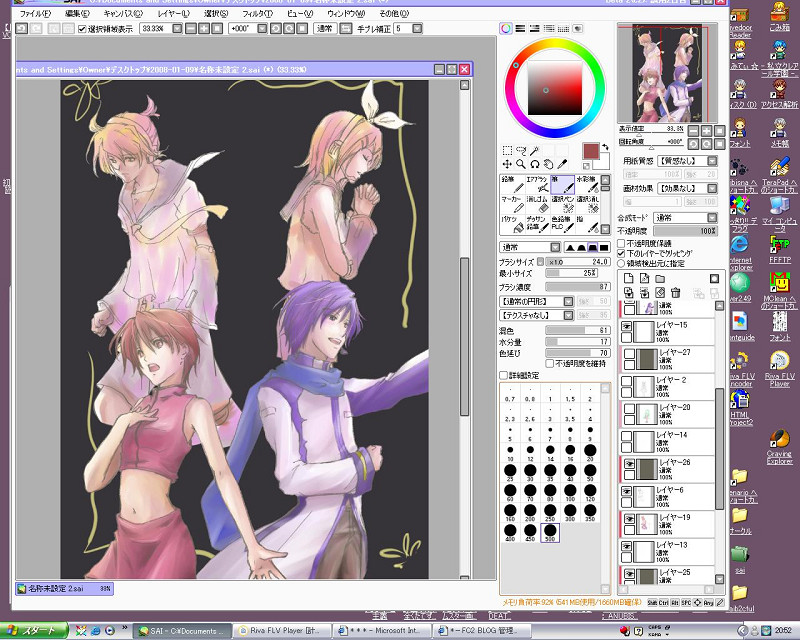
Task: Choose the 鉛筆 pencil brush
Action: [512, 184]
